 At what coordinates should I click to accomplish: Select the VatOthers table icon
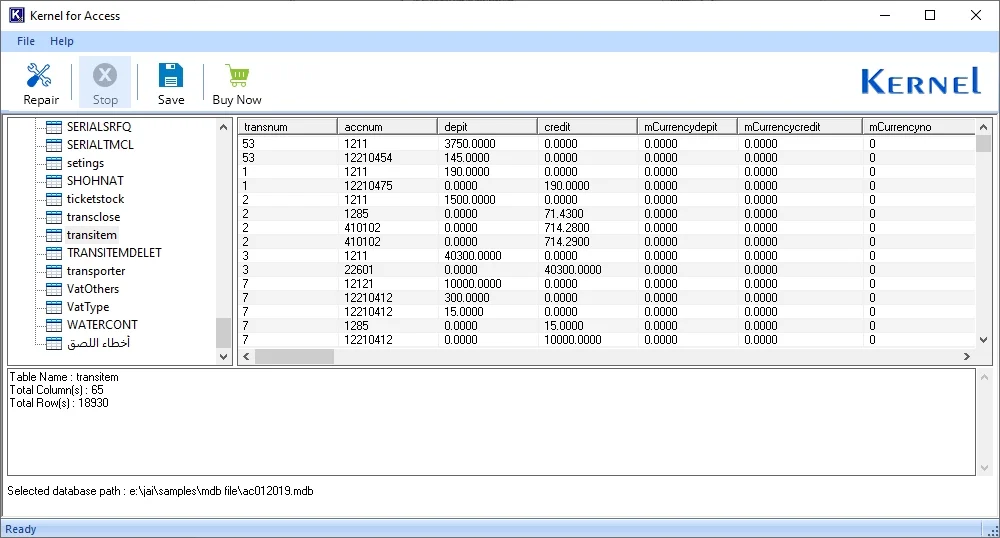(54, 289)
